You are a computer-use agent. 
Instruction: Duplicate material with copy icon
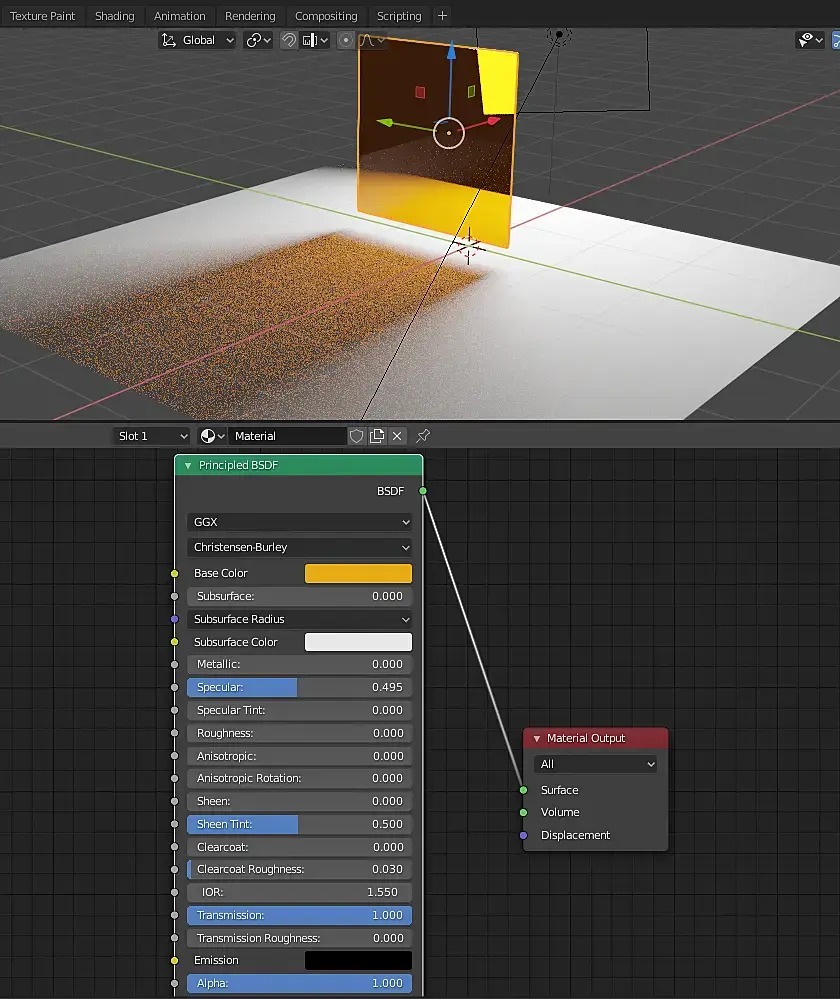pyautogui.click(x=377, y=436)
